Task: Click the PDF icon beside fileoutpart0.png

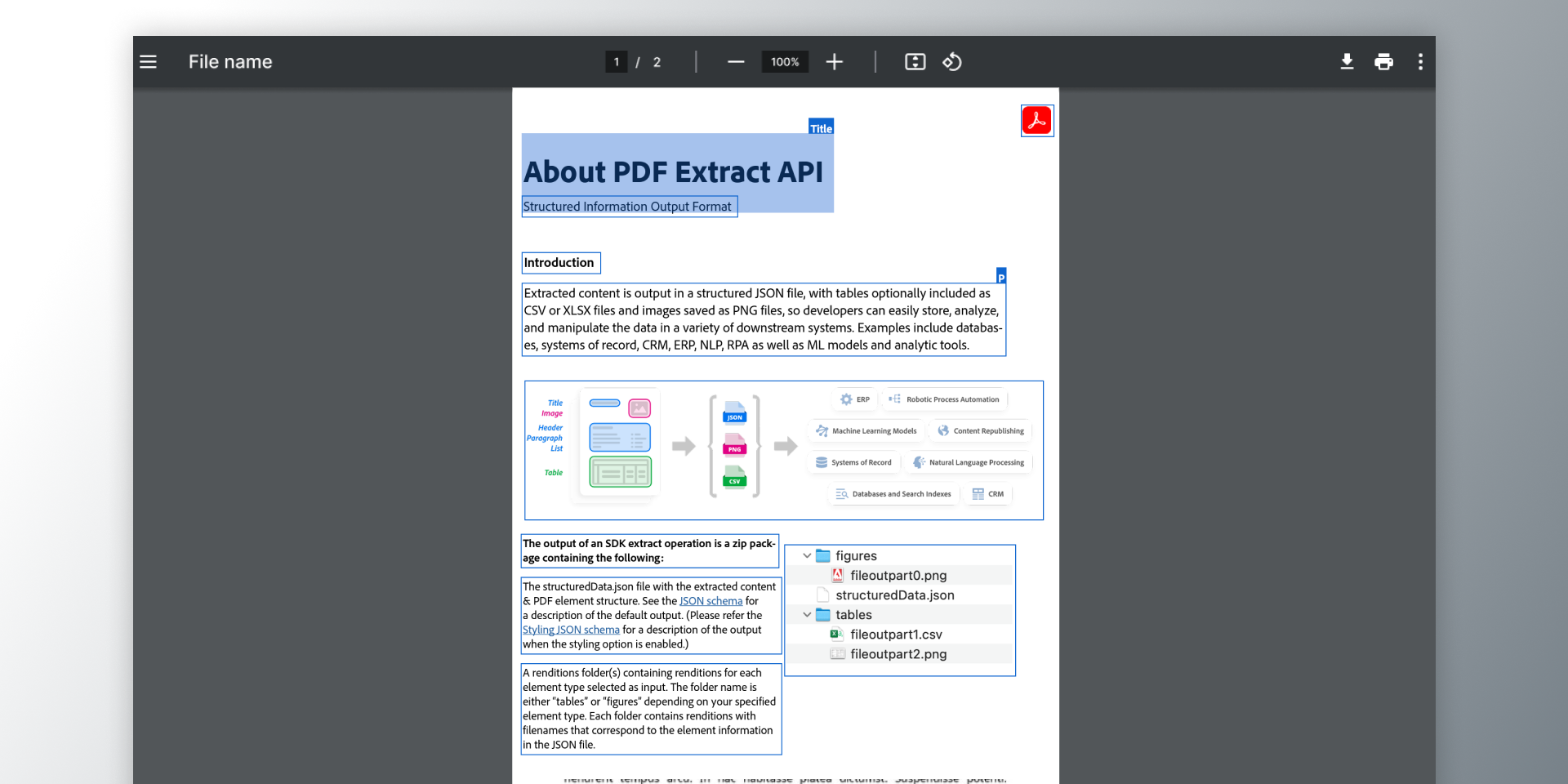Action: coord(838,575)
